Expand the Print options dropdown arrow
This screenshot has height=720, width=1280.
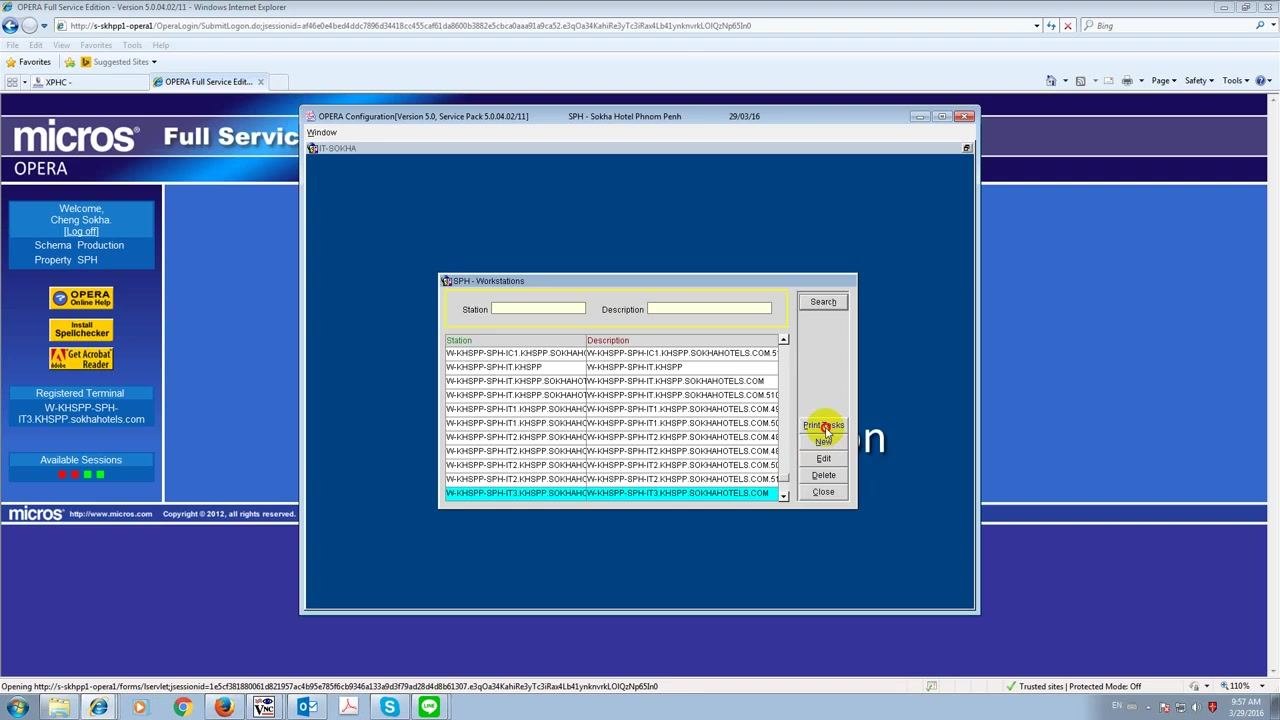[1141, 81]
